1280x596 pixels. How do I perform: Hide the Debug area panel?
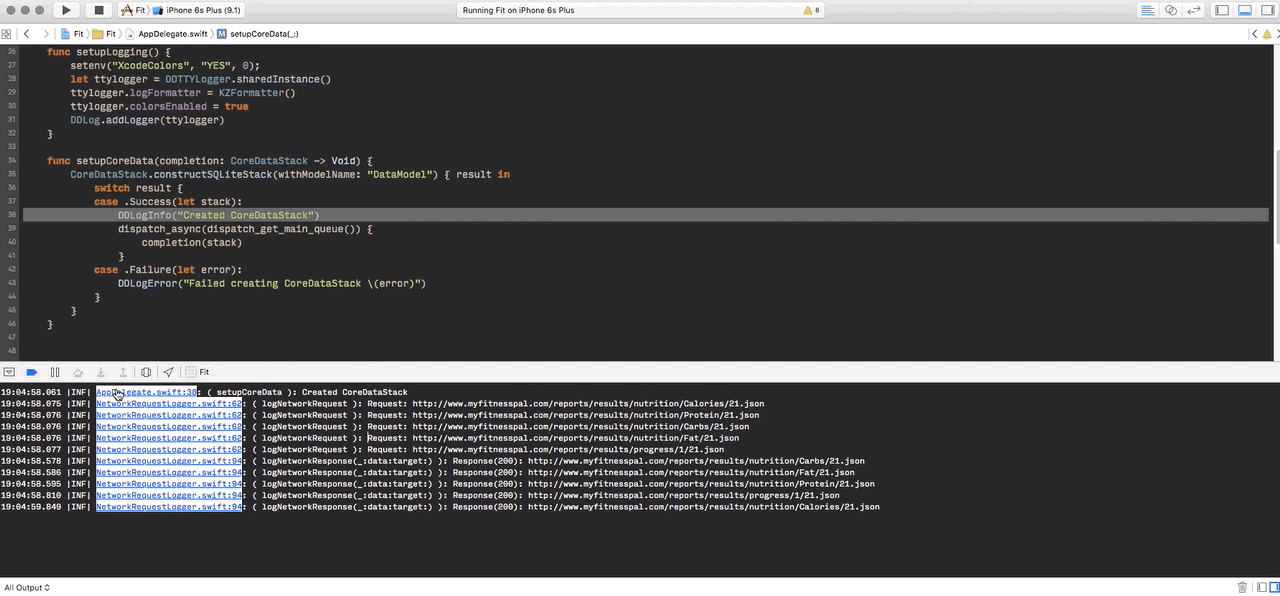click(1245, 10)
